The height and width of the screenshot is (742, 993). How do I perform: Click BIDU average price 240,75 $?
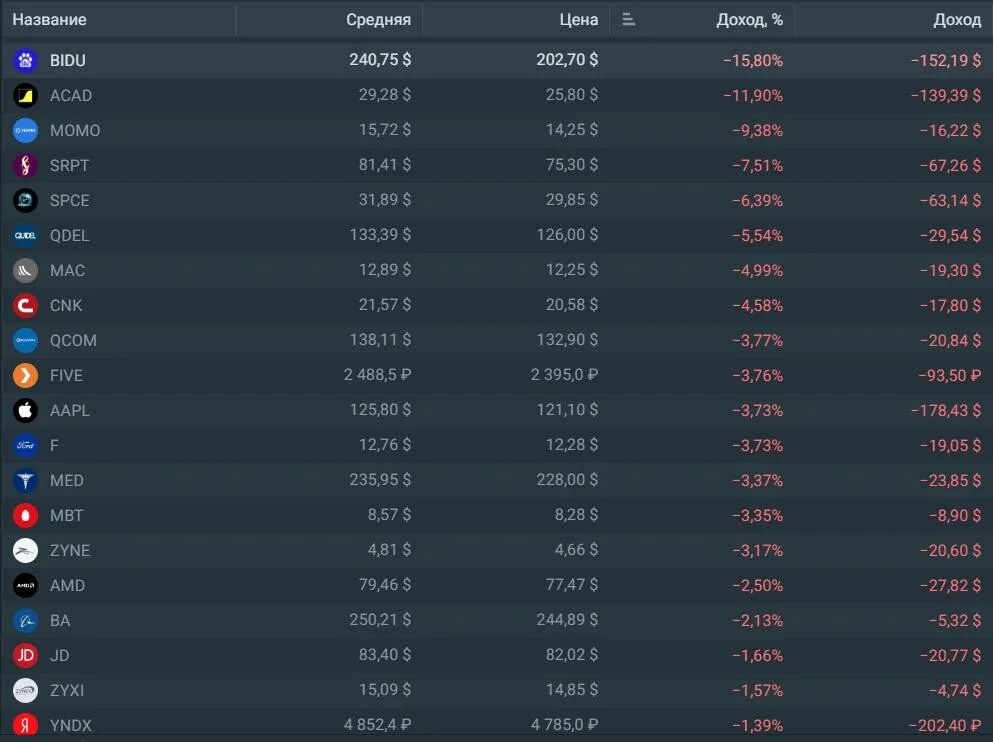(380, 60)
